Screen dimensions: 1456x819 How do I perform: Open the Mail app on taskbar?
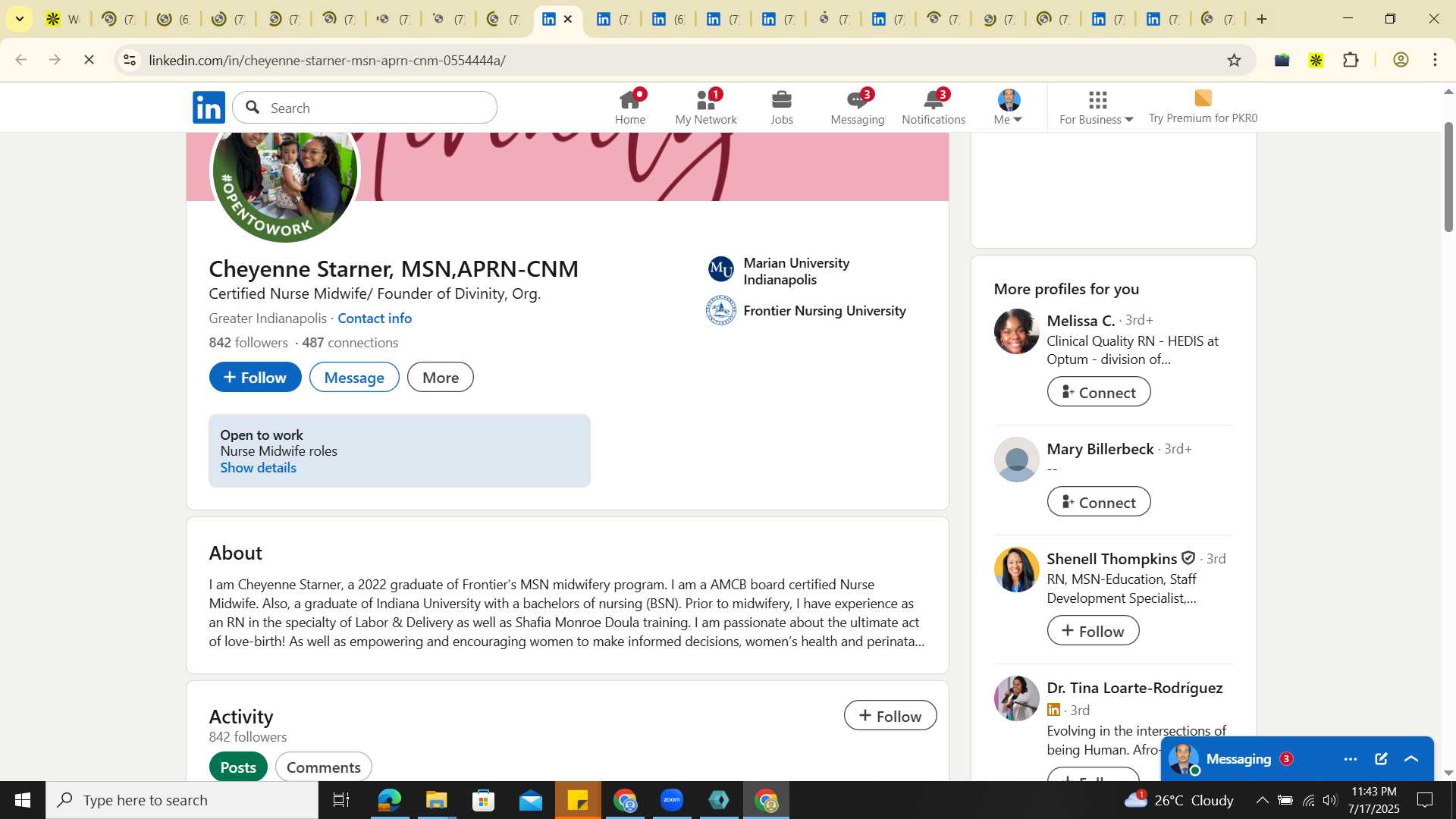pyautogui.click(x=531, y=800)
